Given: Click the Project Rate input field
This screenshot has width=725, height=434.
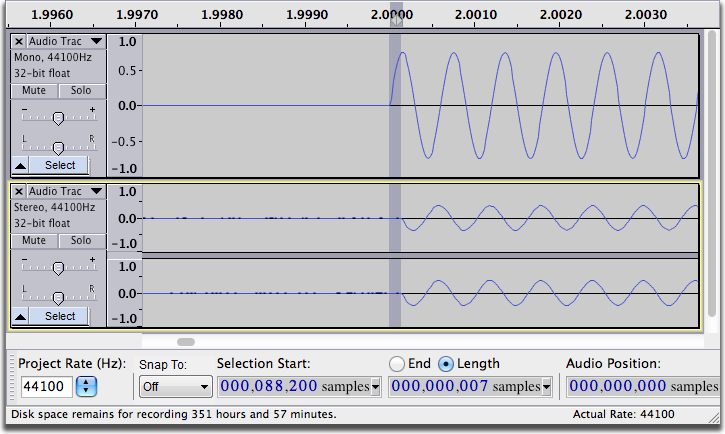Looking at the screenshot, I should (47, 386).
